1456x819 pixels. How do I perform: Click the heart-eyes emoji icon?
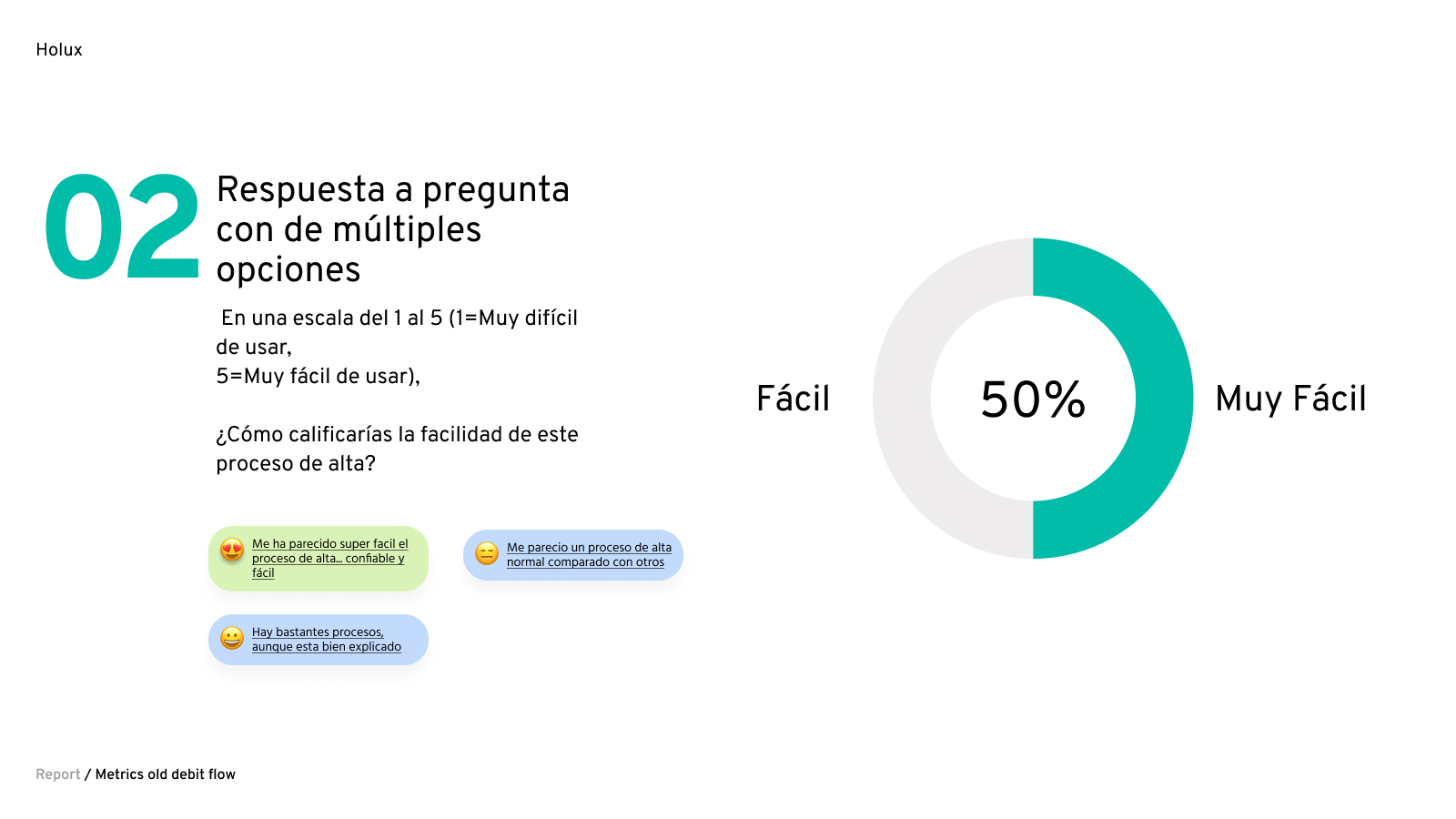pos(232,550)
